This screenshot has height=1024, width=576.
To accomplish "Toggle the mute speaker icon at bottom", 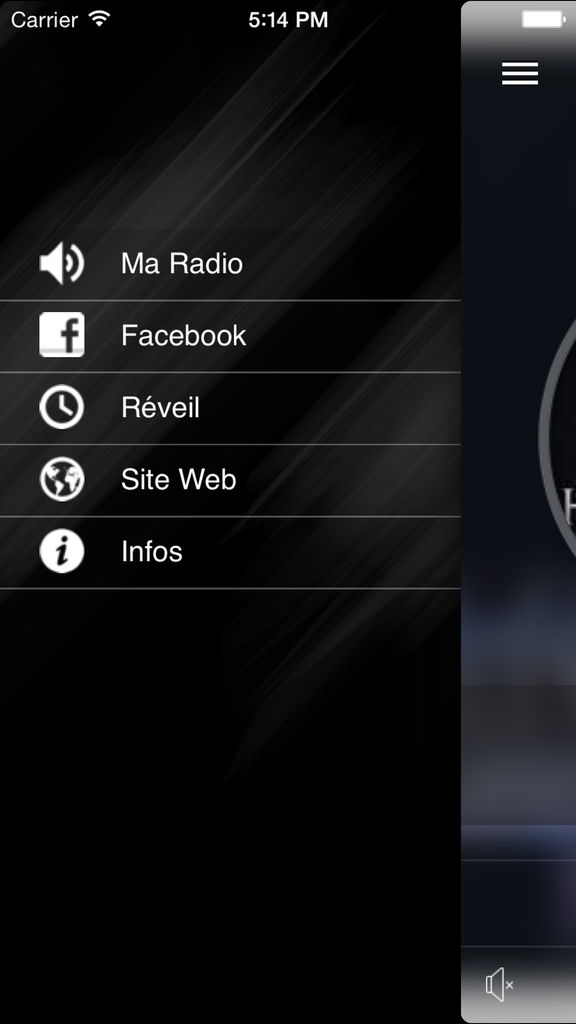I will pos(500,984).
